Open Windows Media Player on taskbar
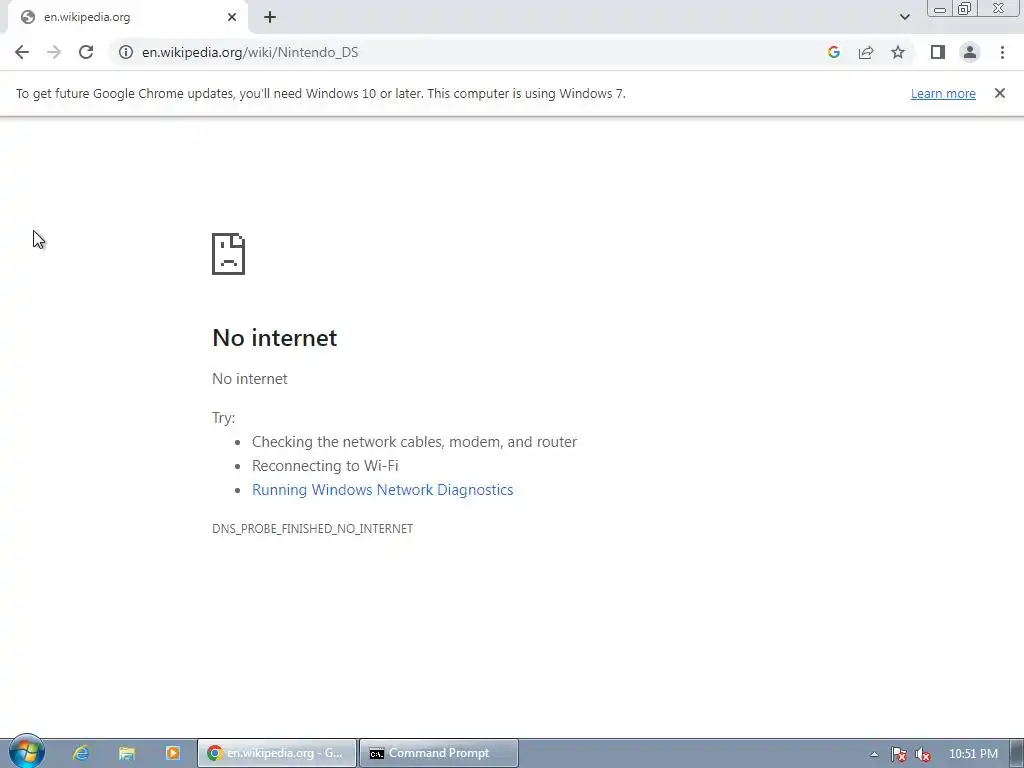The height and width of the screenshot is (768, 1024). click(172, 753)
